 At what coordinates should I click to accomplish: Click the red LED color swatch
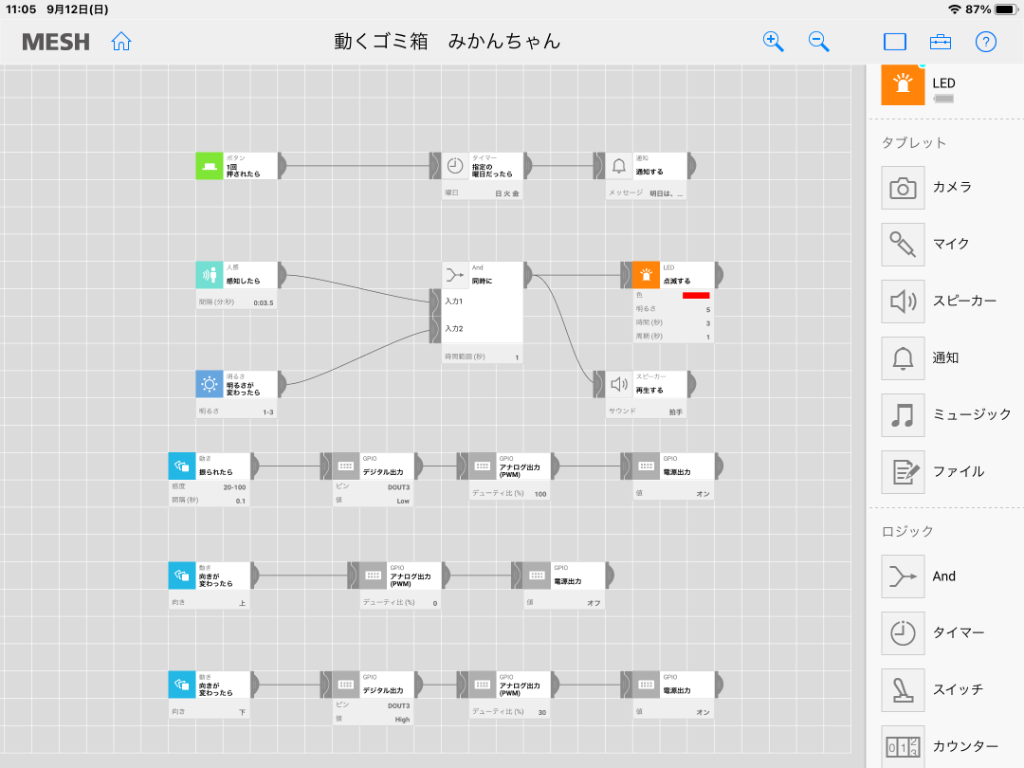pos(696,295)
